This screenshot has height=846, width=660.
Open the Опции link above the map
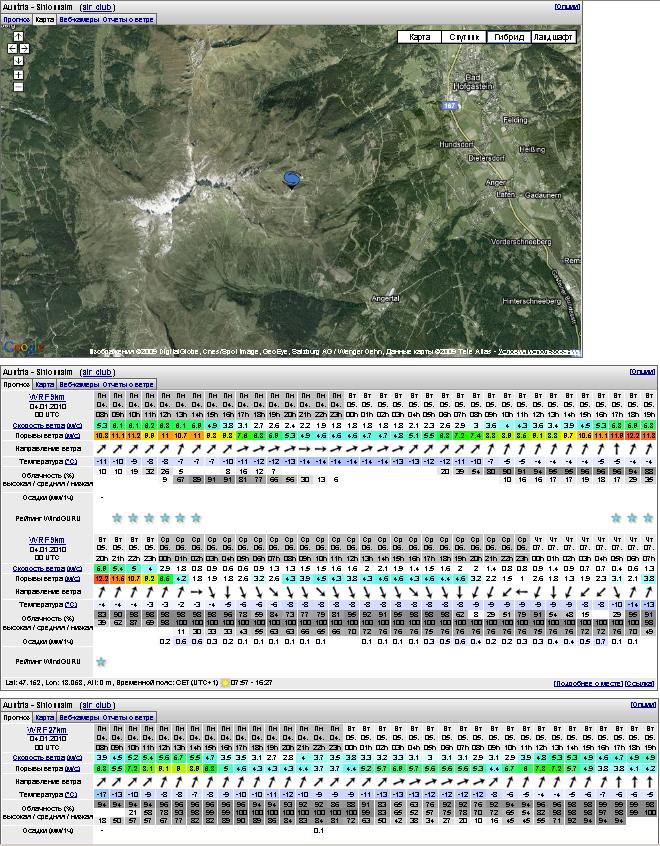click(x=566, y=6)
